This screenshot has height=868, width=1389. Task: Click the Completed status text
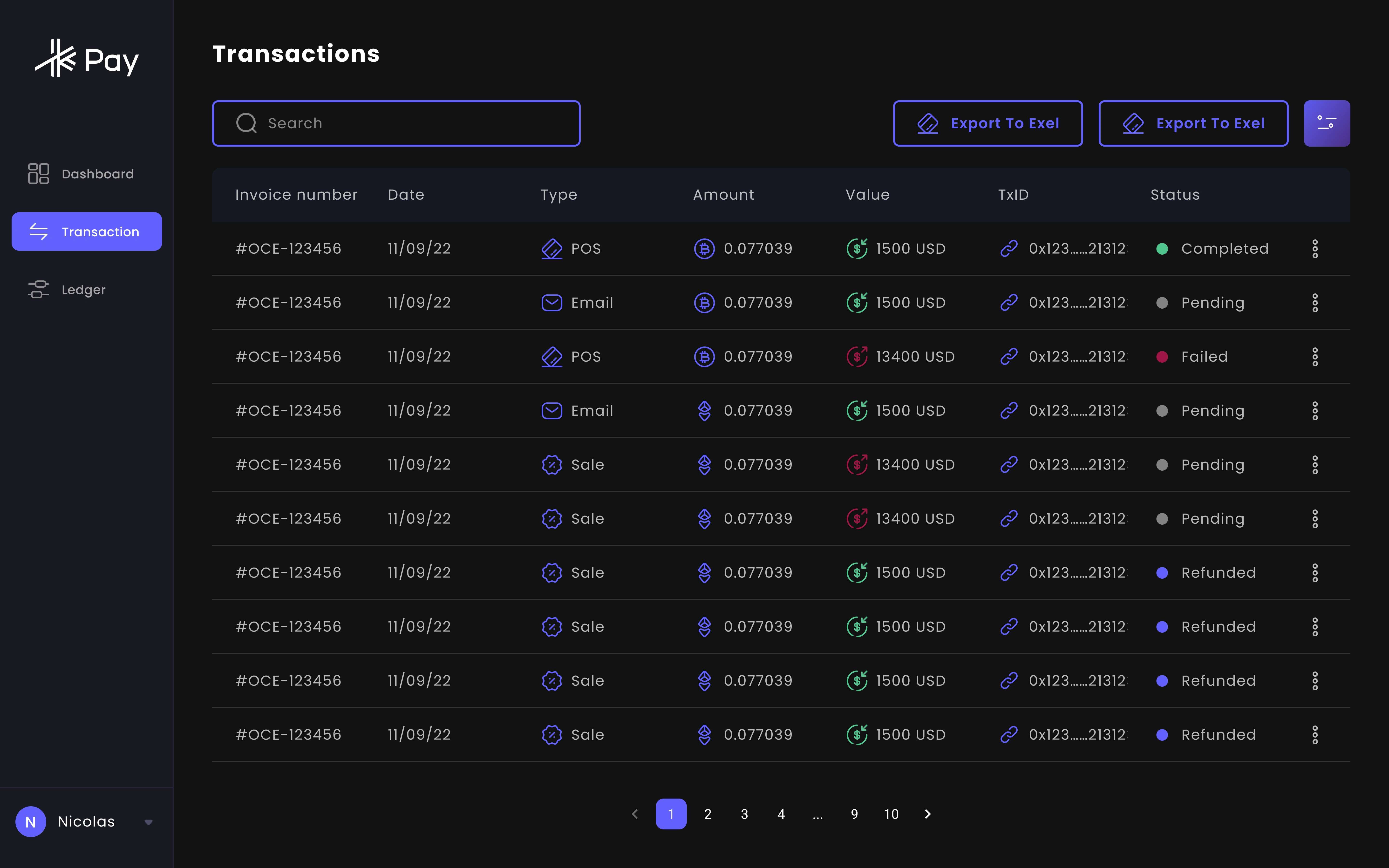tap(1224, 249)
